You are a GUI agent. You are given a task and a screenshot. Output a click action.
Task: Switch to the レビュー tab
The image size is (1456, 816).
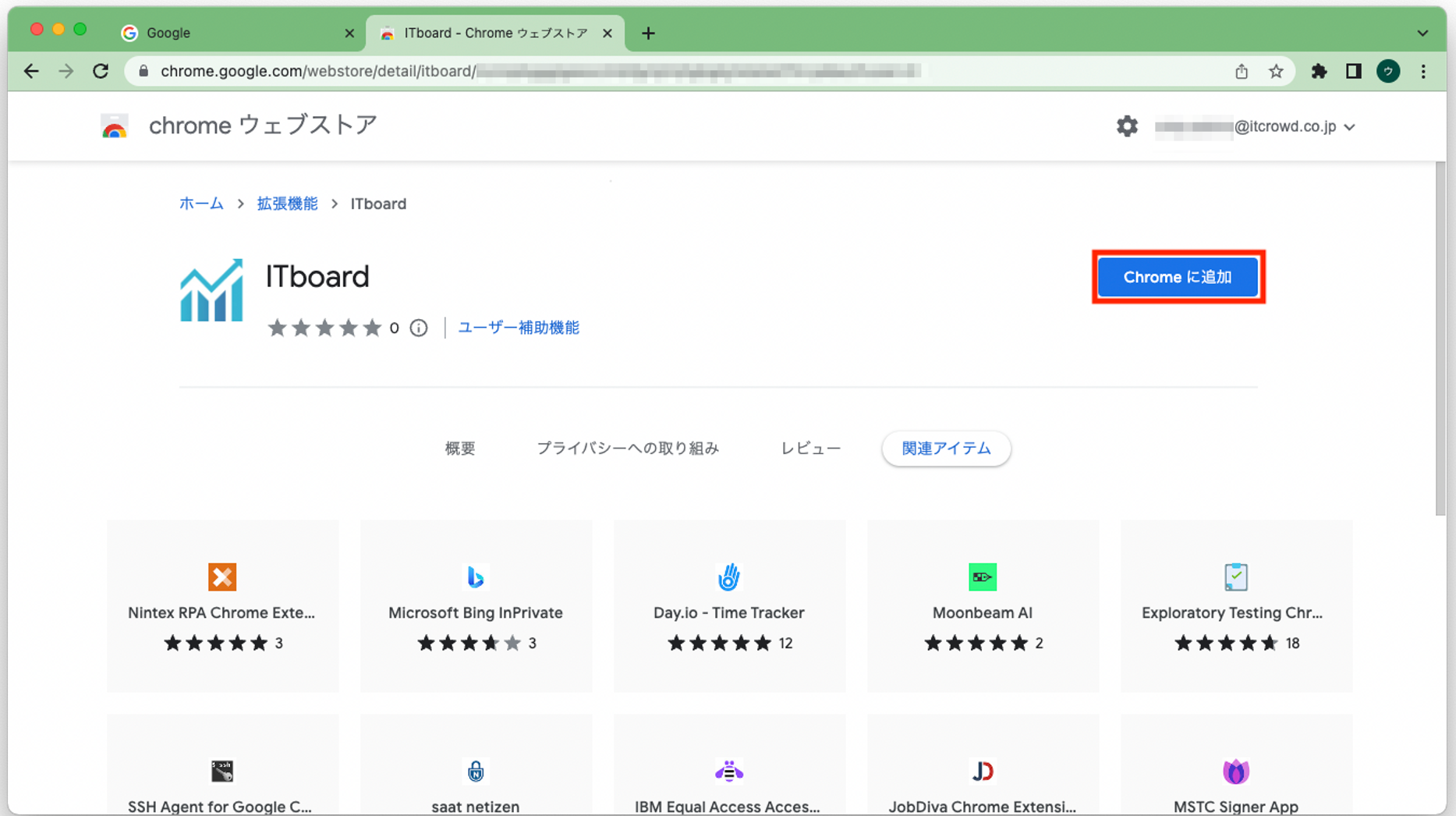click(x=810, y=449)
